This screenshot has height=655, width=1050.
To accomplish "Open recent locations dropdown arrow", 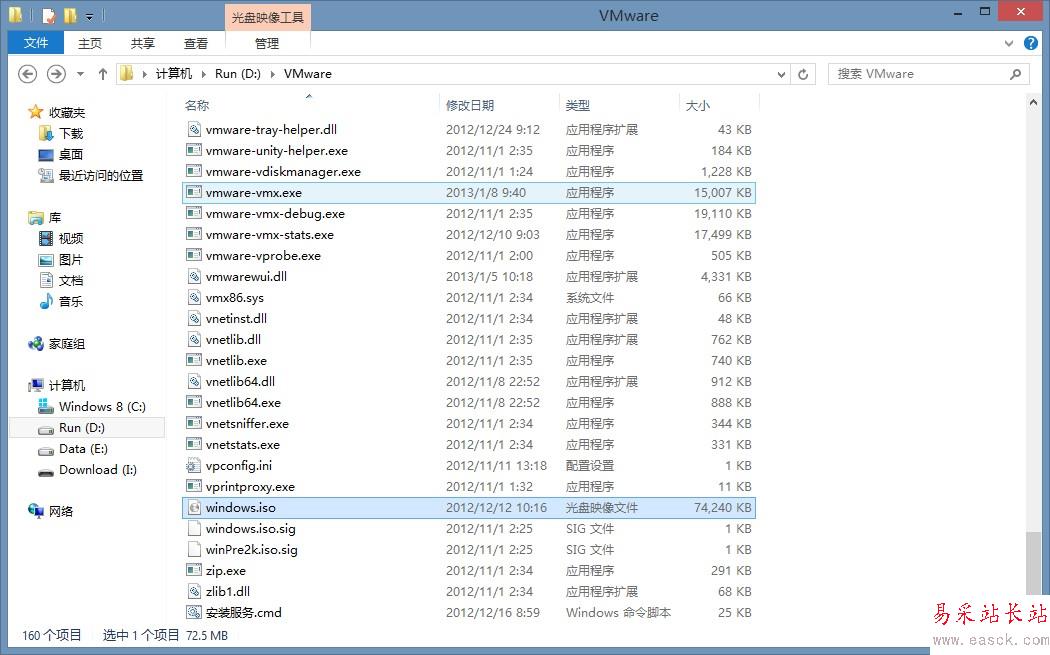I will tap(80, 74).
